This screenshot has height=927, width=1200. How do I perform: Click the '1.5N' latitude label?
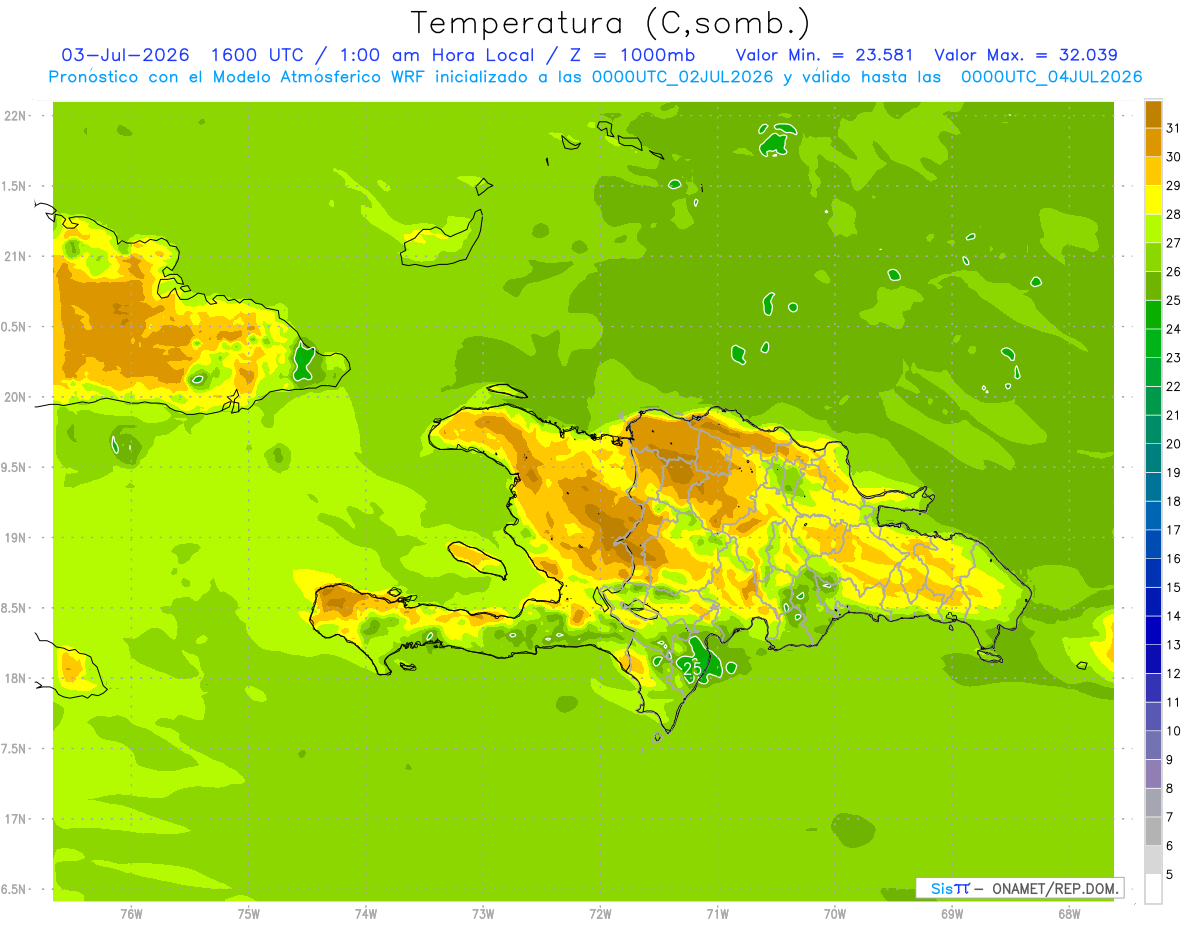[x=14, y=186]
